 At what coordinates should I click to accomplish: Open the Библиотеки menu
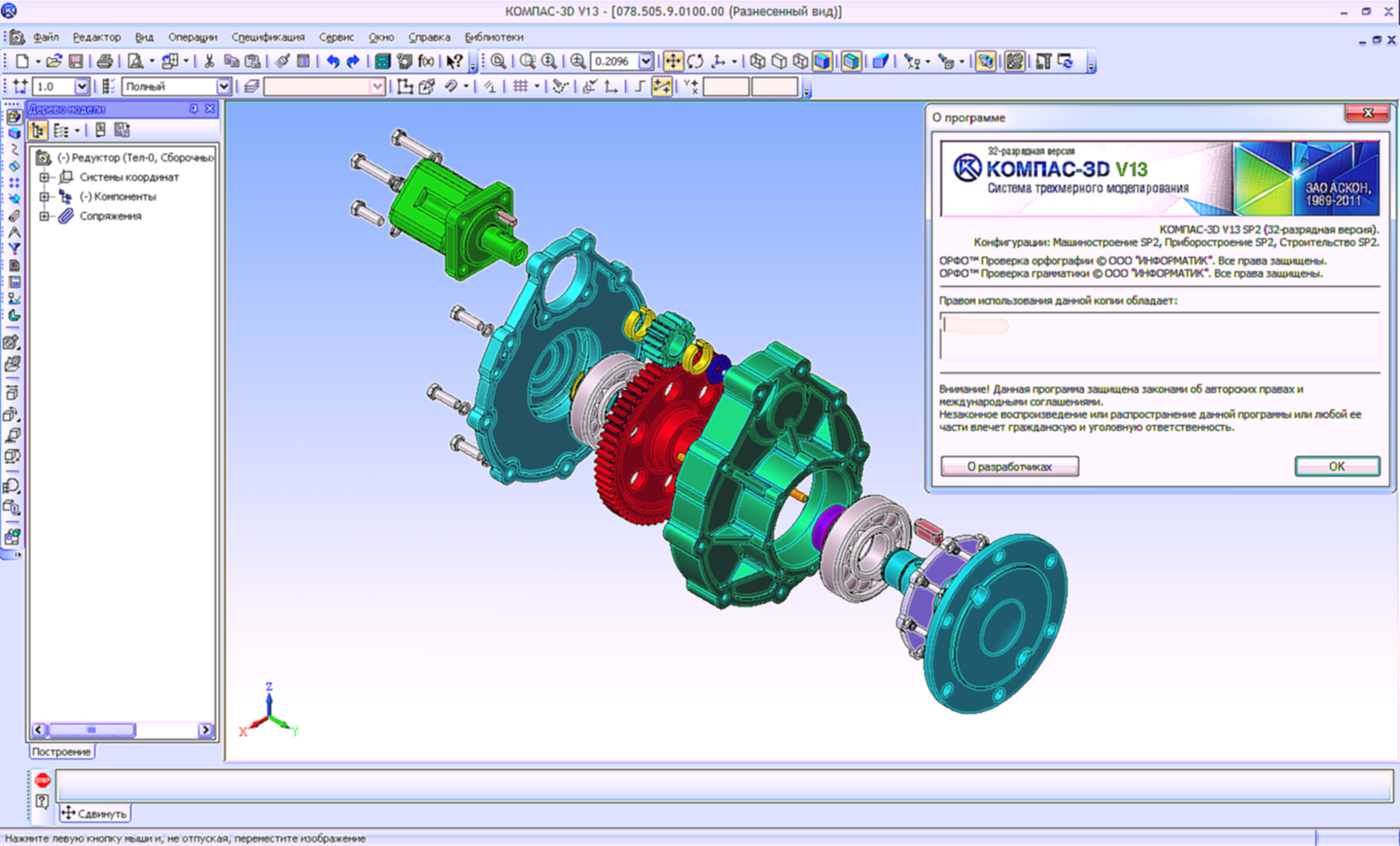click(x=494, y=37)
